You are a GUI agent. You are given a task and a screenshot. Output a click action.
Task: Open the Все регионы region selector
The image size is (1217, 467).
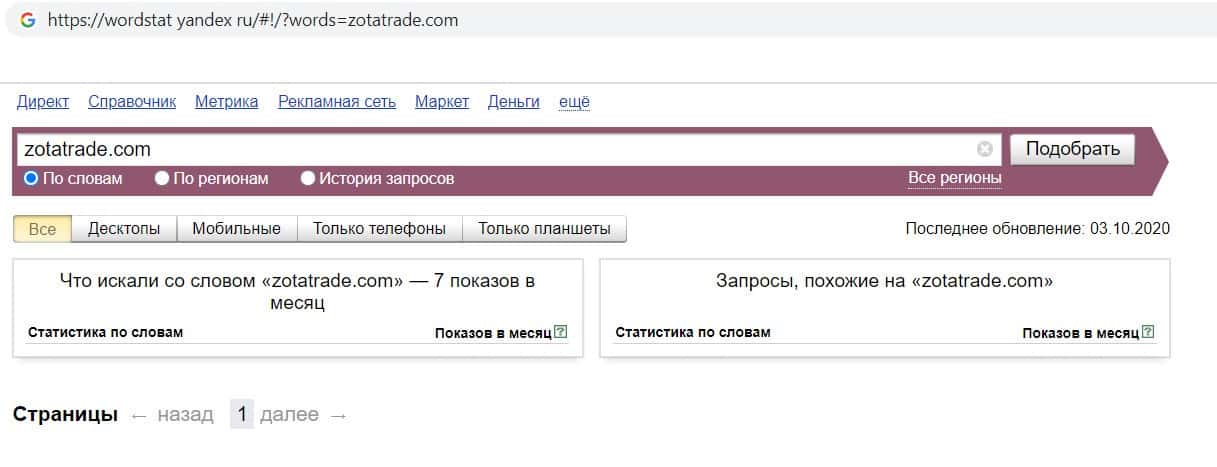pyautogui.click(x=954, y=178)
